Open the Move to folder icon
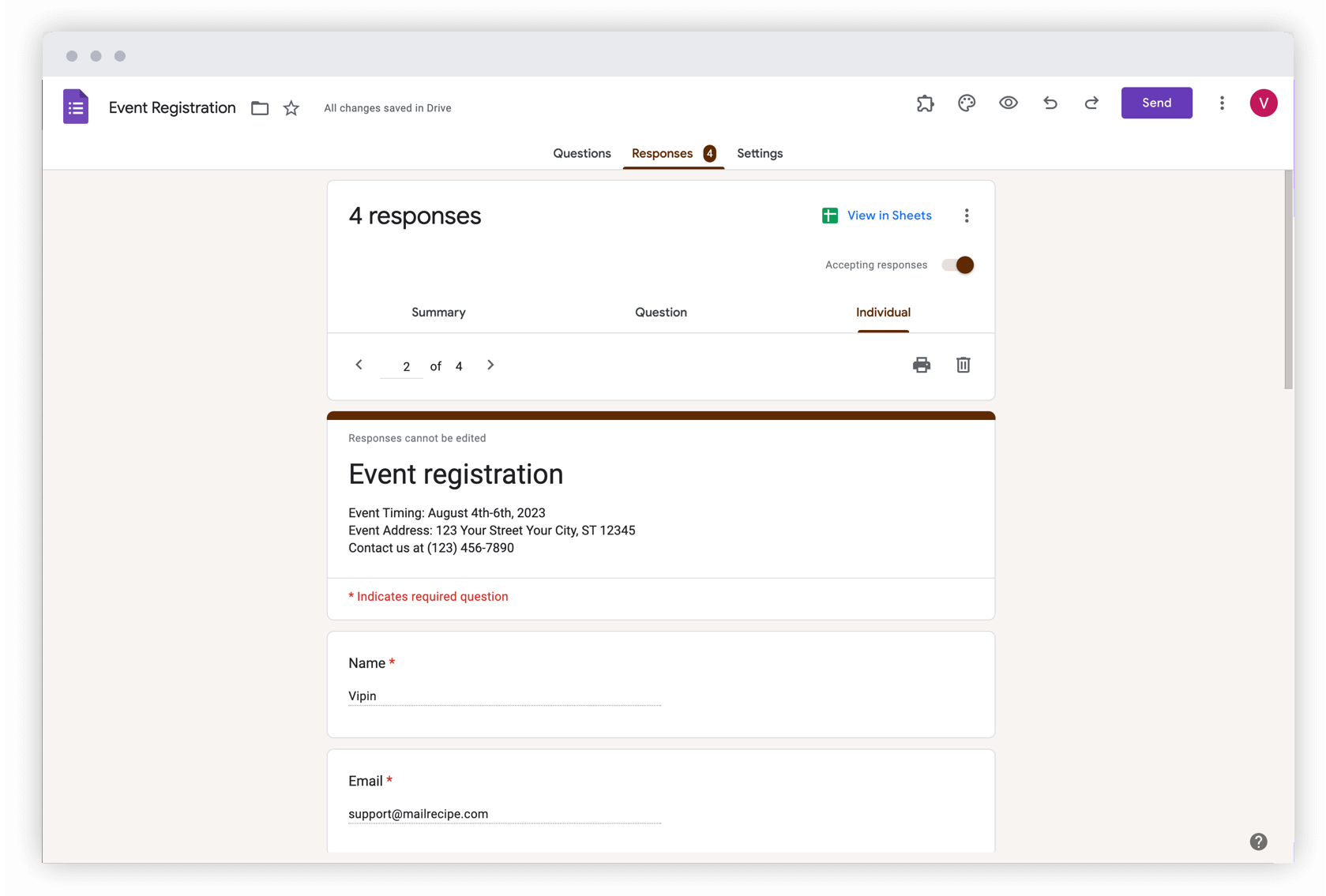 coord(259,107)
